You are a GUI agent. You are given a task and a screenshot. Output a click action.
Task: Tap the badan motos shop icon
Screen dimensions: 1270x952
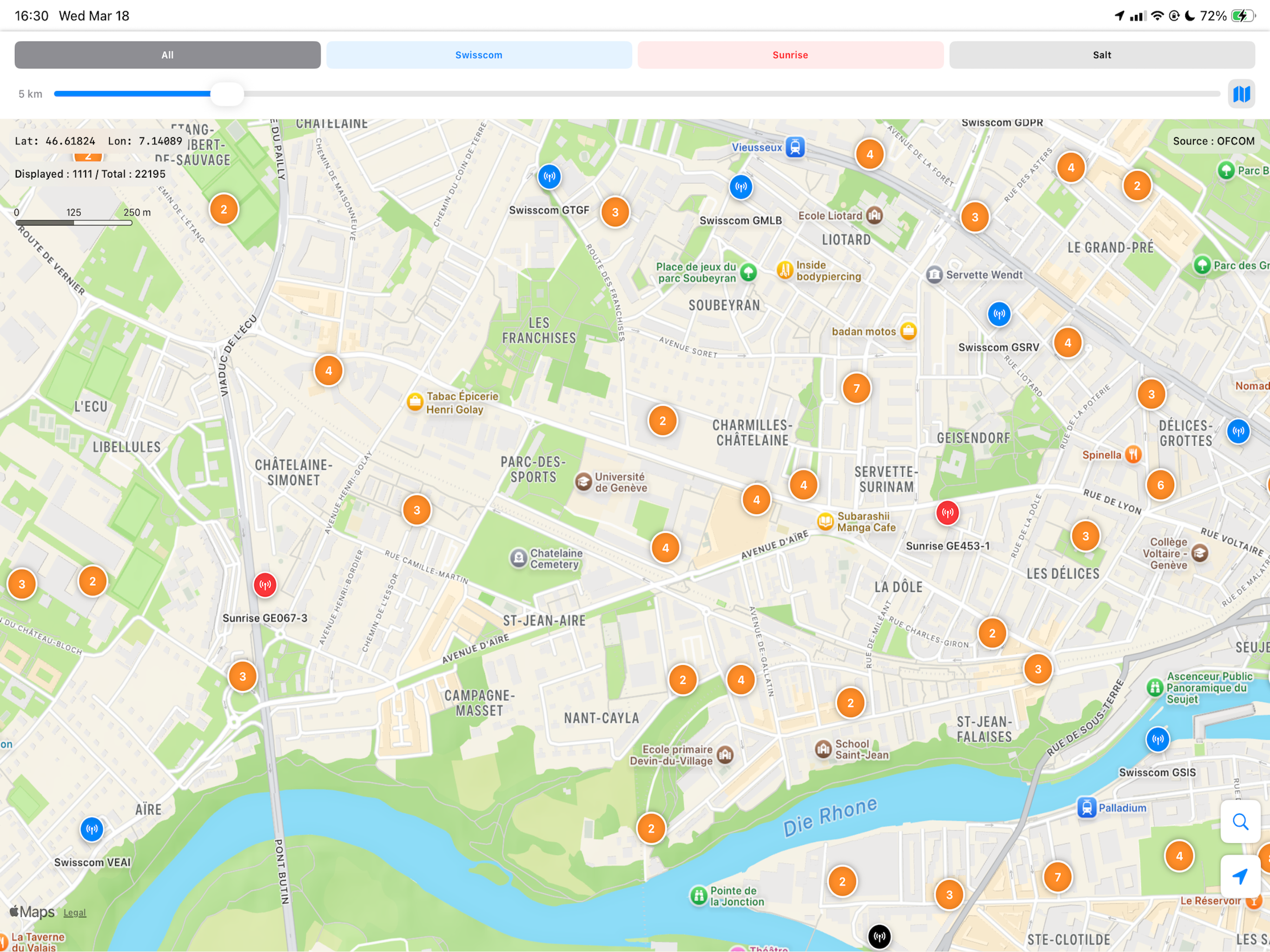coord(908,331)
